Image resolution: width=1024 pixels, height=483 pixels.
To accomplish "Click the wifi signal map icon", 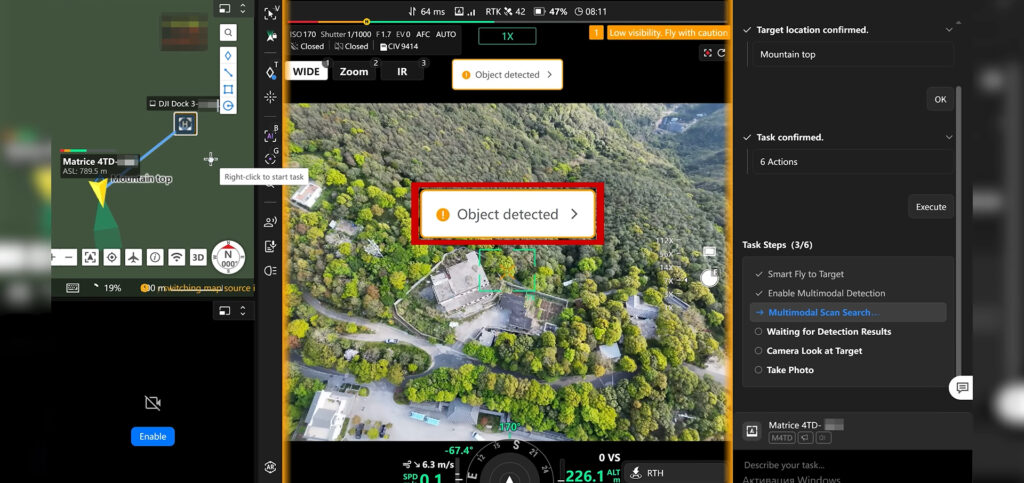I will [x=176, y=257].
